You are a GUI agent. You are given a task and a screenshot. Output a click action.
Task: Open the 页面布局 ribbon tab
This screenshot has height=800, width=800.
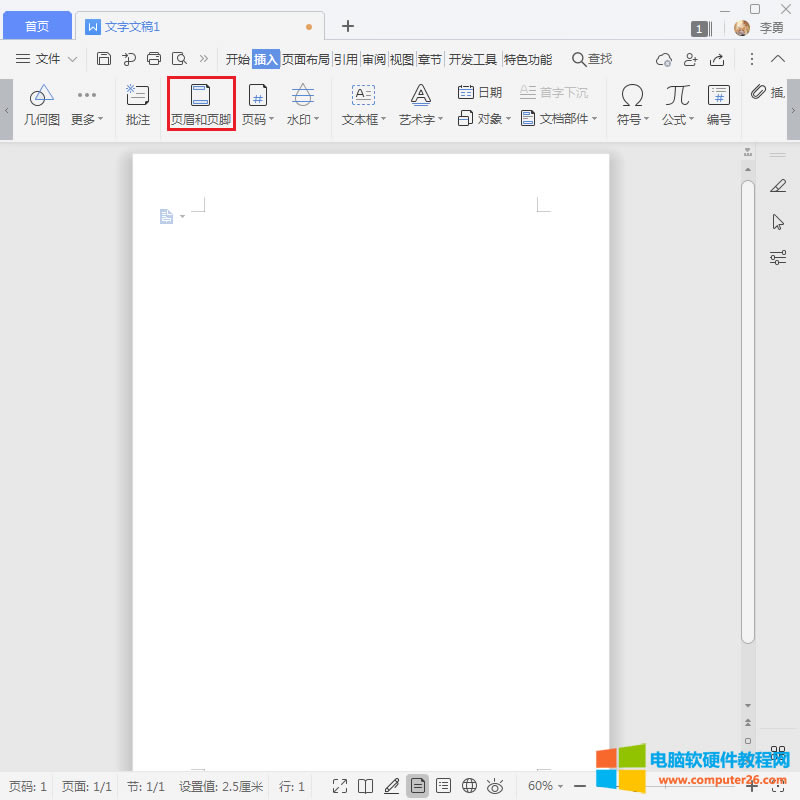pos(305,59)
